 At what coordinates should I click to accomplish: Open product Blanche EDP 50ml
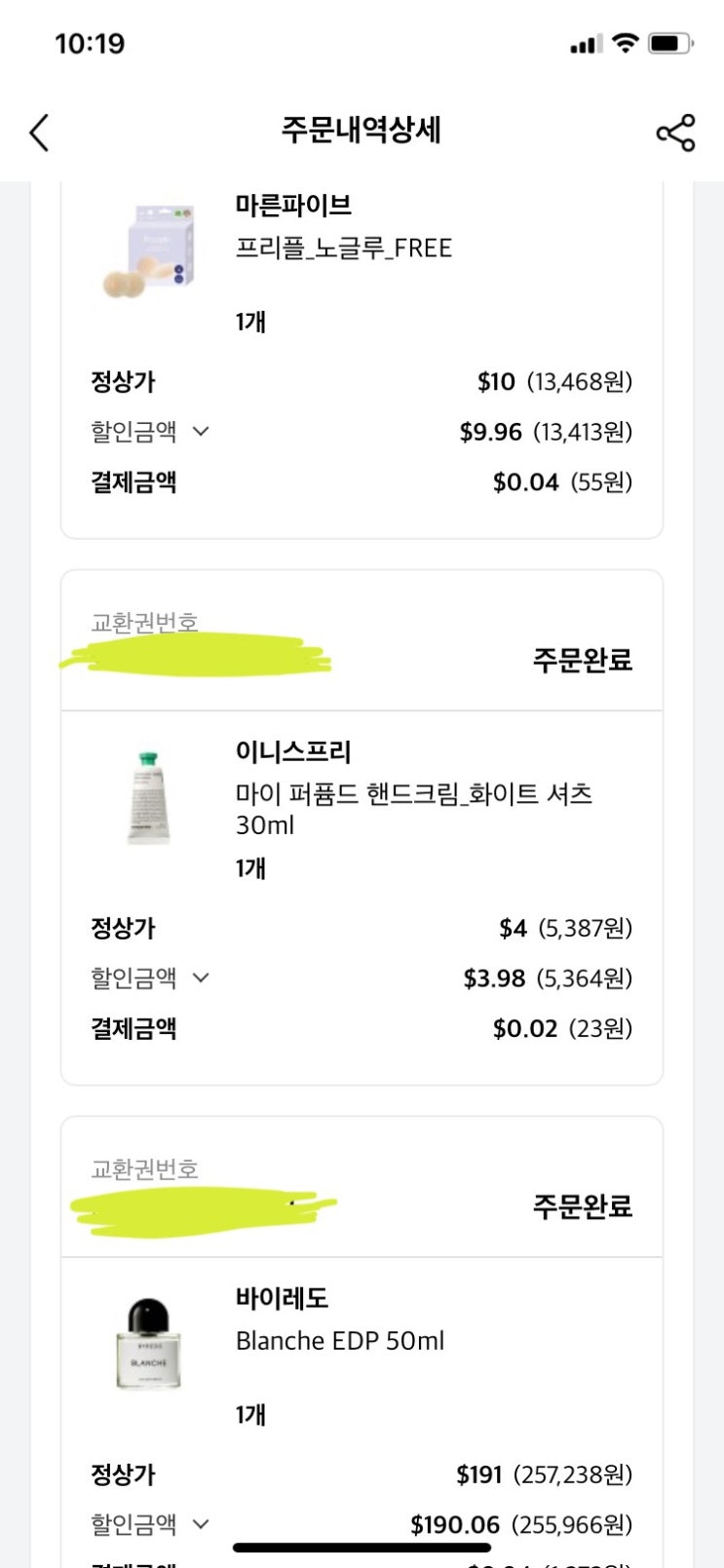tap(340, 1341)
